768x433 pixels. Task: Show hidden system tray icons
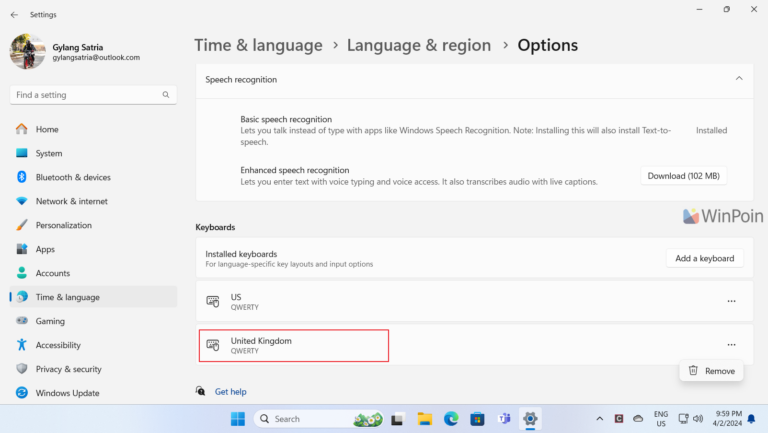click(600, 419)
